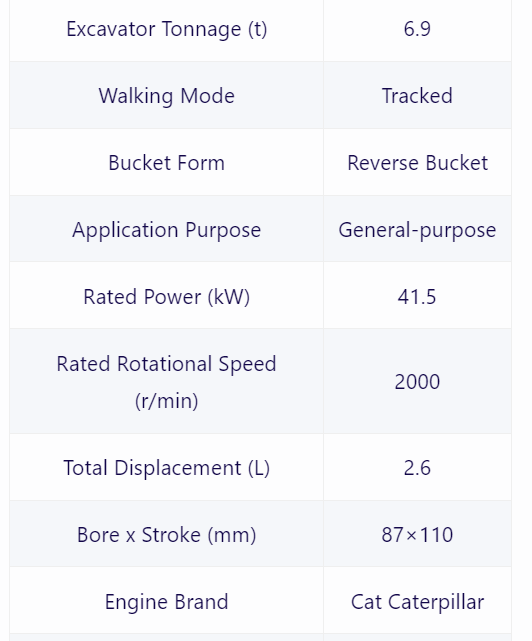Click the word Caterpillar in engine brand
The width and height of the screenshot is (532, 641).
coord(436,602)
